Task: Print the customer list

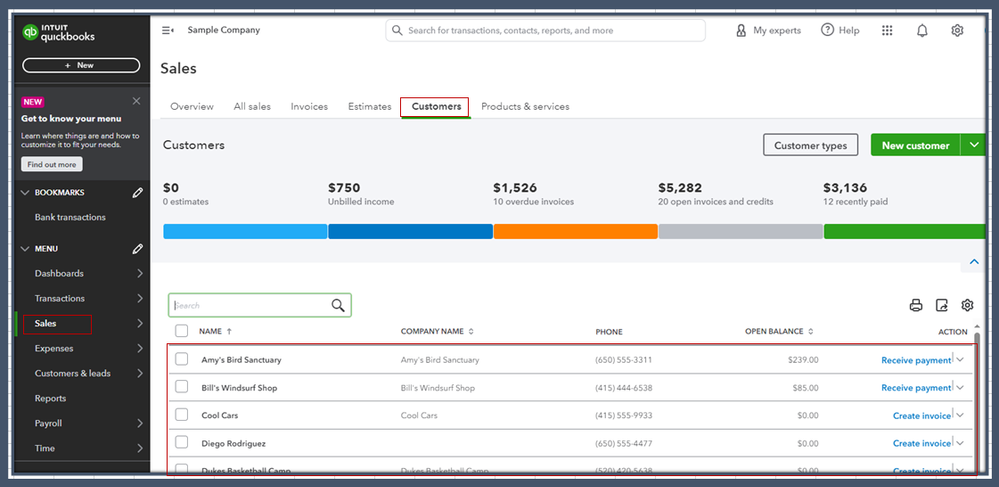Action: (916, 305)
